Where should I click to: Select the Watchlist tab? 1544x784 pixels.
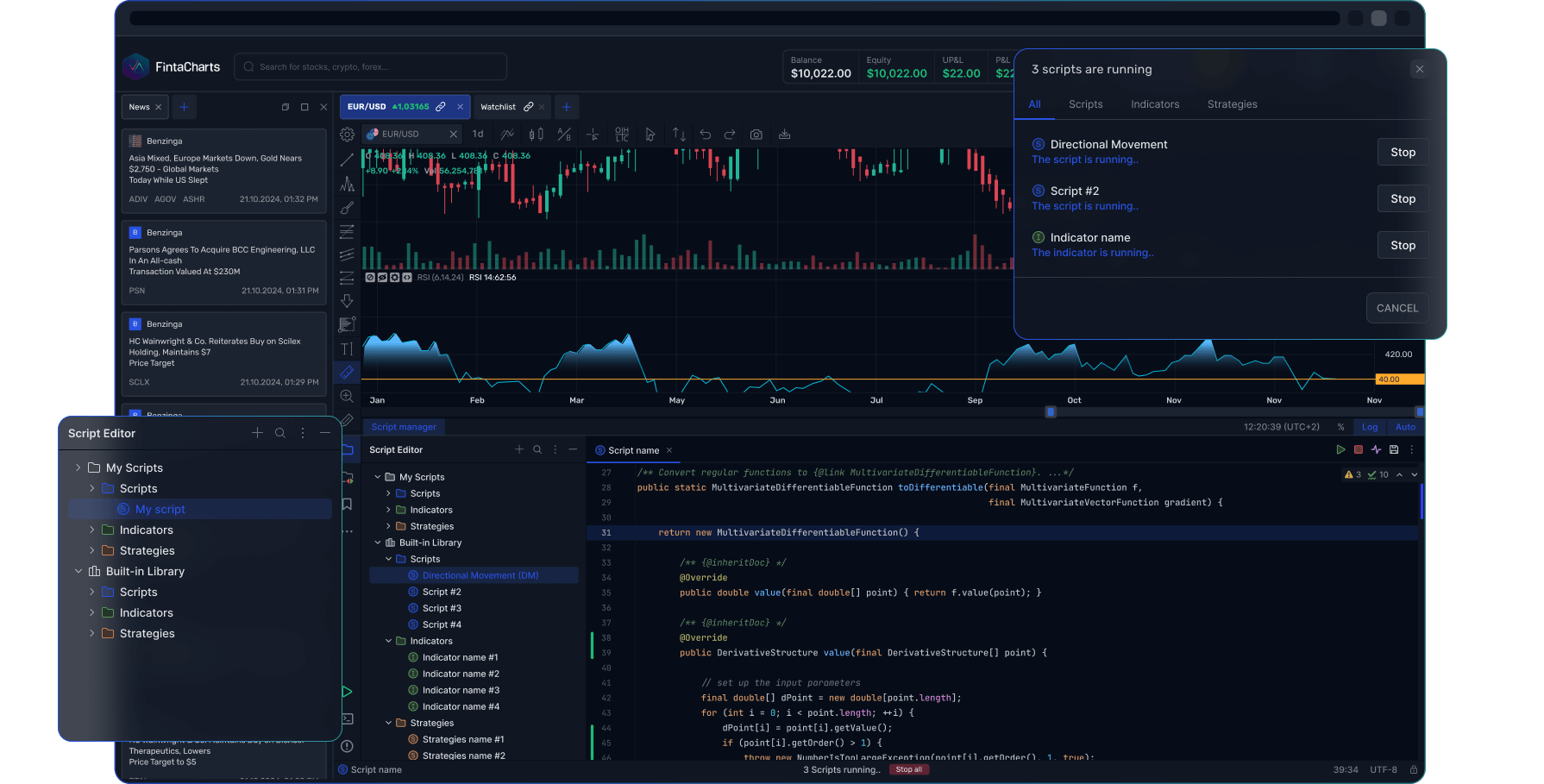(499, 106)
